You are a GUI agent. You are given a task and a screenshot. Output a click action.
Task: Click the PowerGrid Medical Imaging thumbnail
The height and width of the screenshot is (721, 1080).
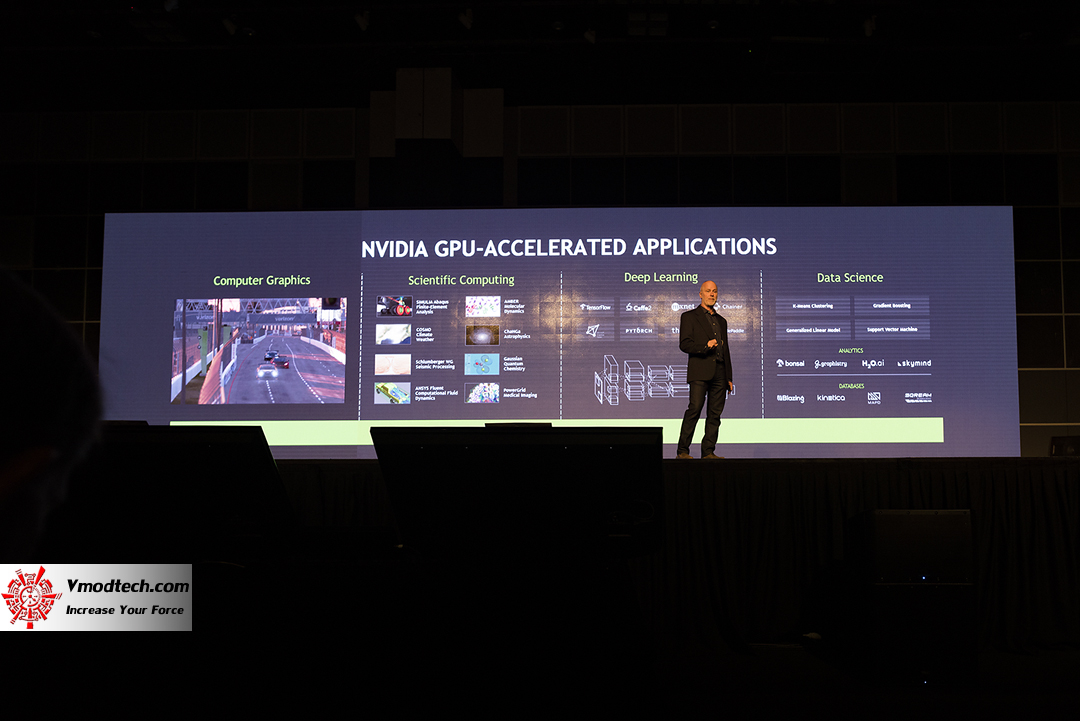(482, 393)
